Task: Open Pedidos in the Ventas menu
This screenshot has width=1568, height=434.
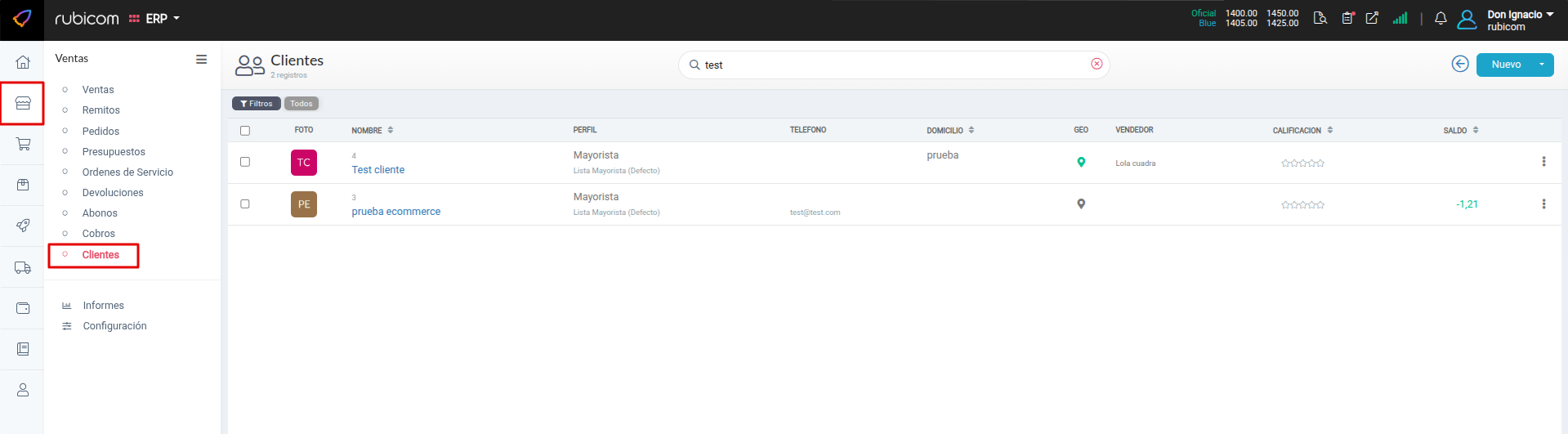Action: [101, 131]
